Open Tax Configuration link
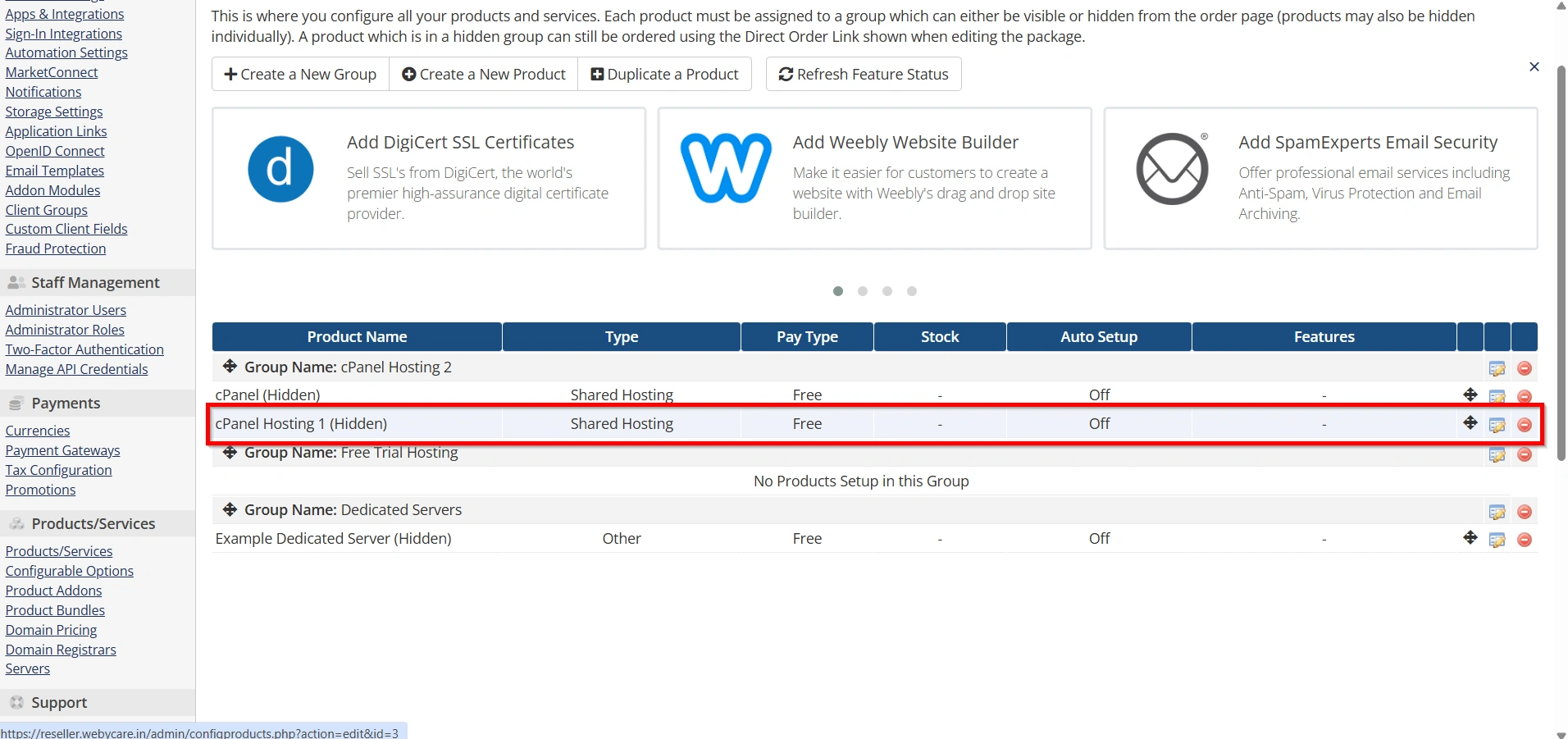The width and height of the screenshot is (1568, 739). click(59, 470)
